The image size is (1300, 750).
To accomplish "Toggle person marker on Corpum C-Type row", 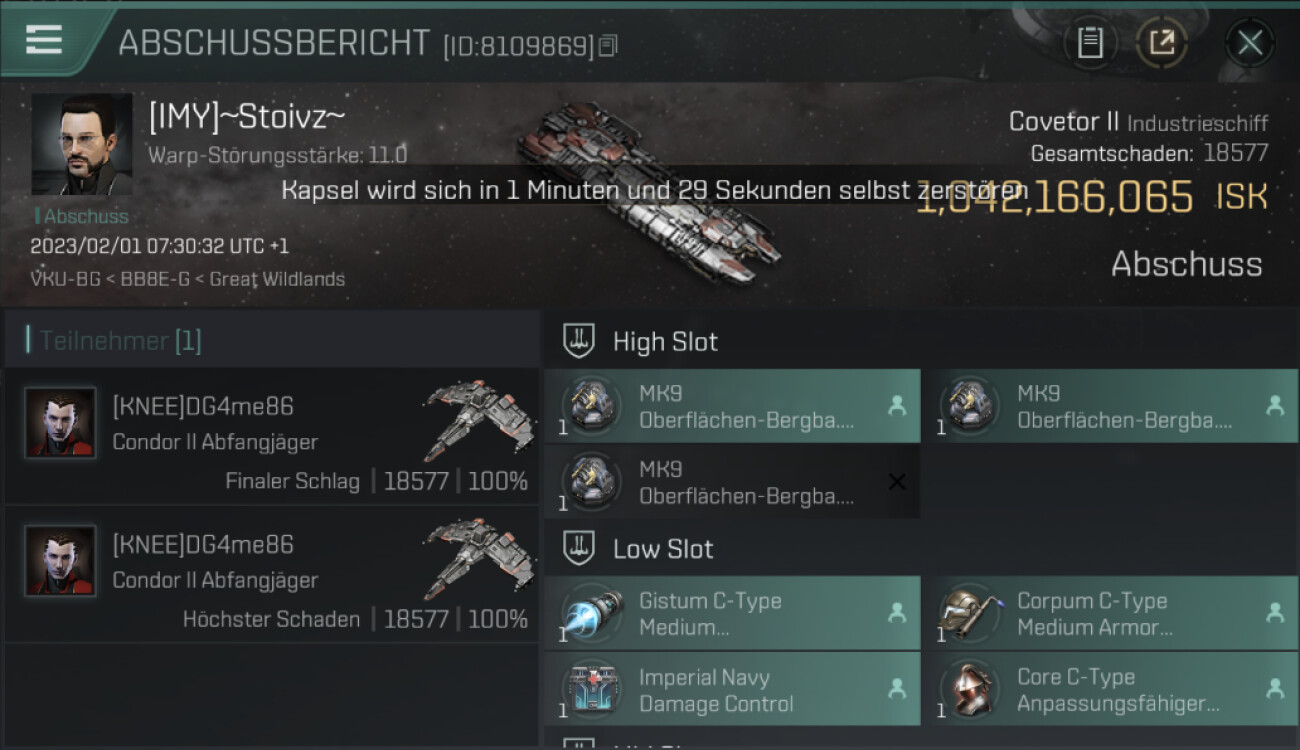I will (x=1275, y=613).
